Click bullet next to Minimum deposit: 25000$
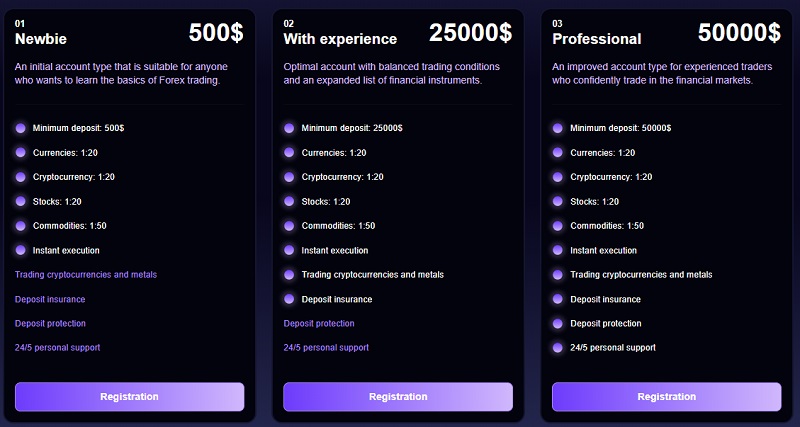This screenshot has height=427, width=800. [289, 128]
